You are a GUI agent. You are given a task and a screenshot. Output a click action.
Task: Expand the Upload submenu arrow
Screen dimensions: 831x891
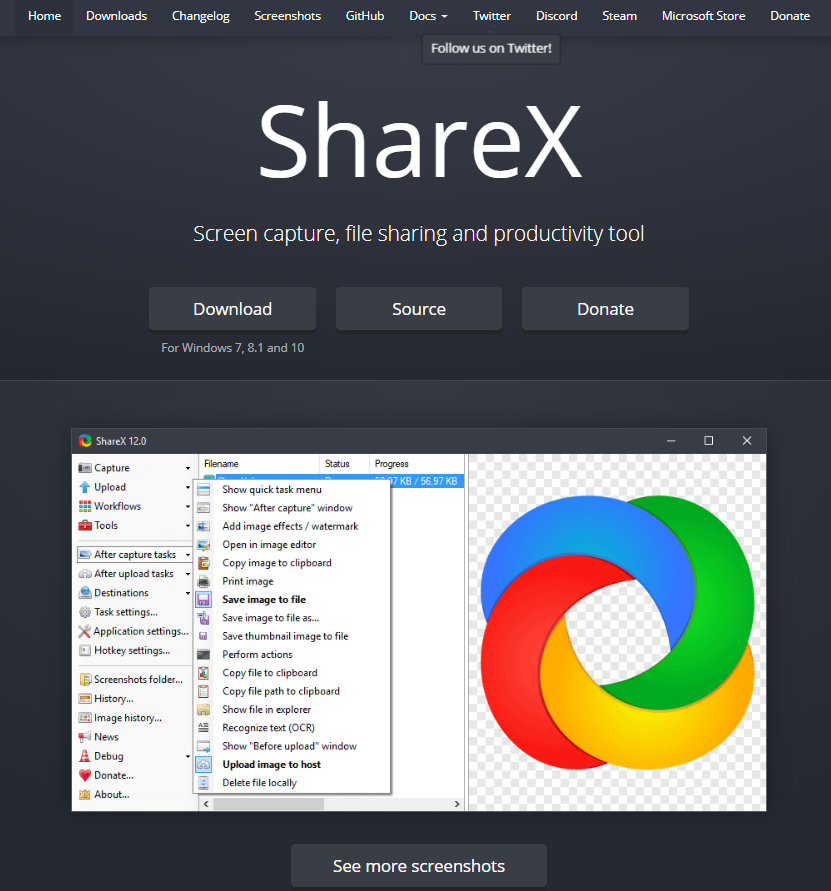click(x=188, y=488)
